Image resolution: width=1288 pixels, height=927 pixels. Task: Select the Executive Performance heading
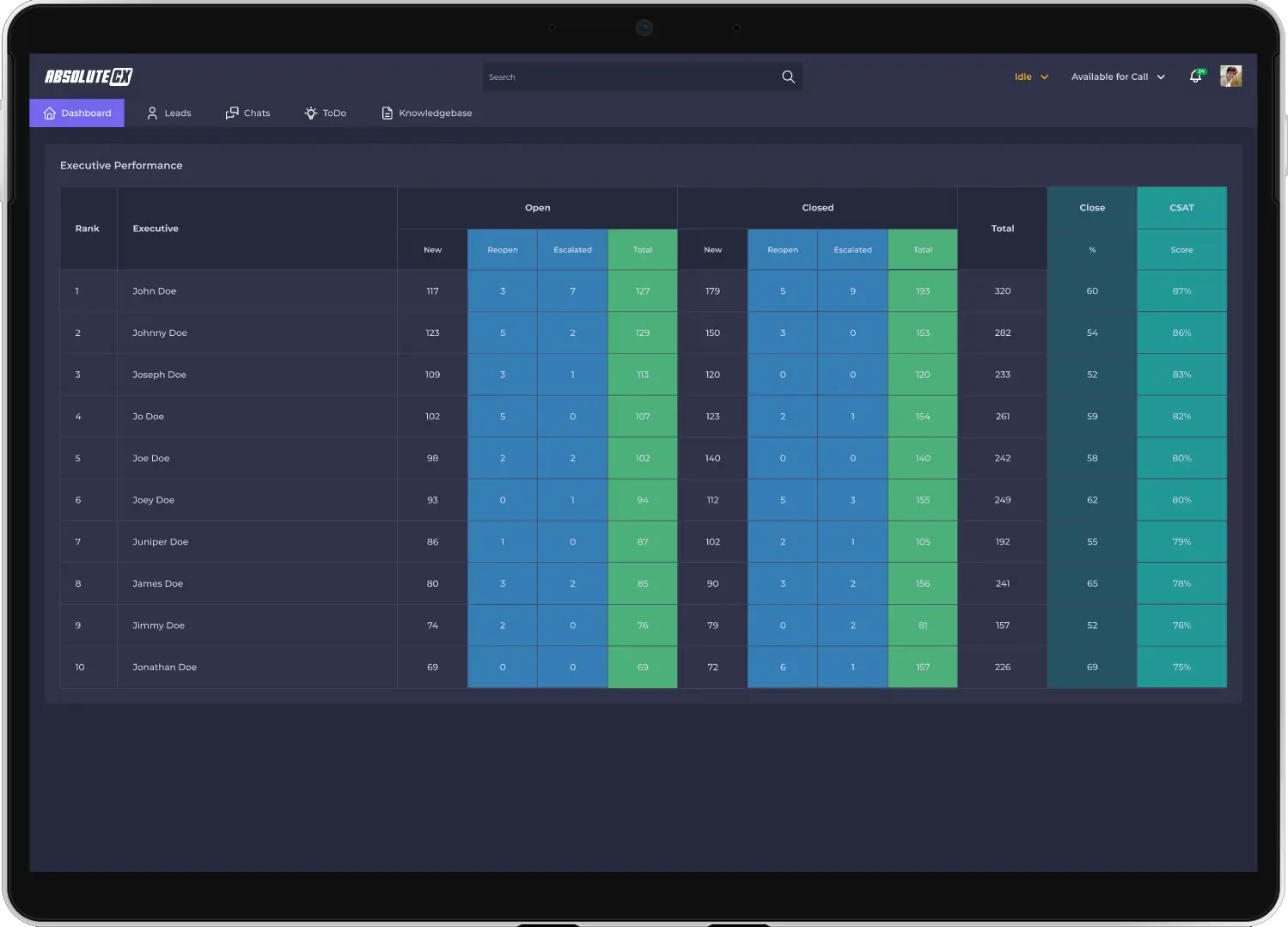[121, 165]
